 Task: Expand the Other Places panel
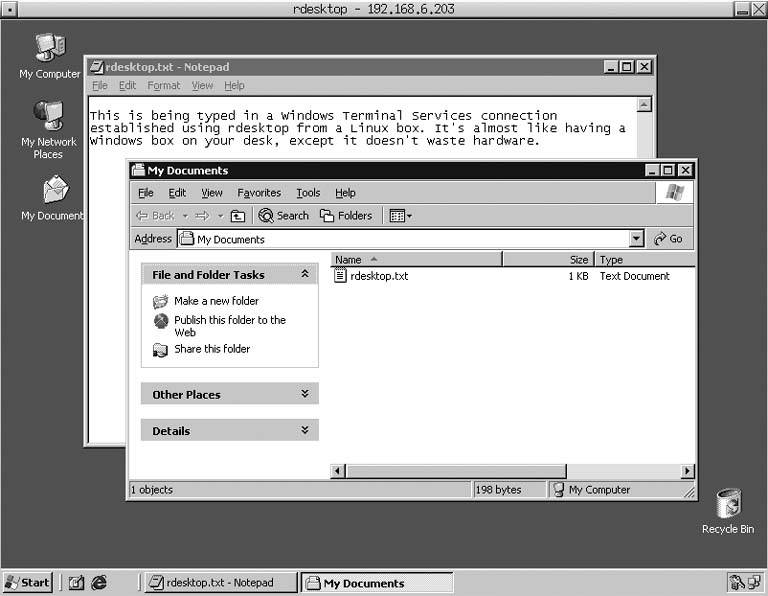tap(305, 394)
